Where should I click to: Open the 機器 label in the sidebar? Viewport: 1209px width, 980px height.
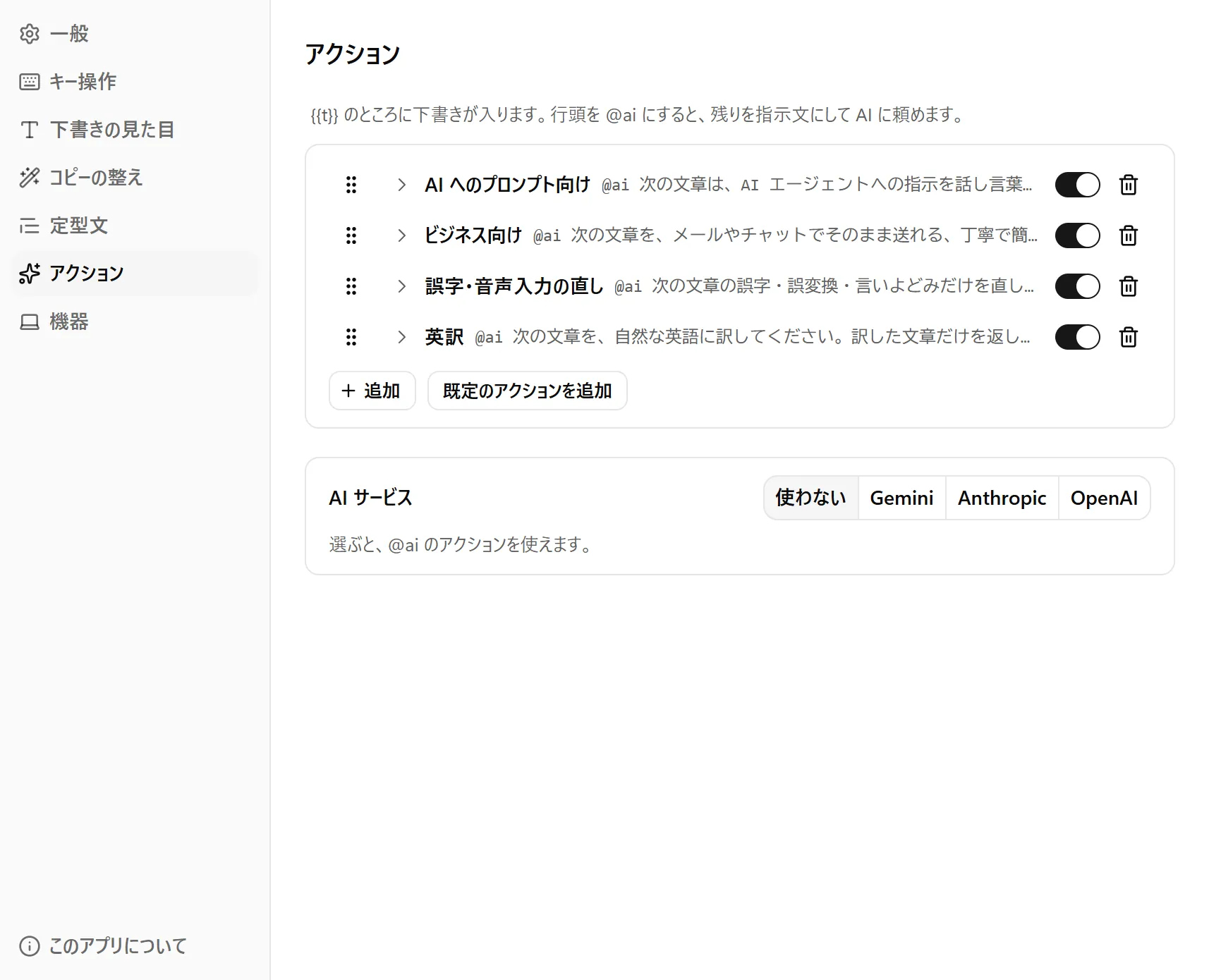pyautogui.click(x=69, y=321)
